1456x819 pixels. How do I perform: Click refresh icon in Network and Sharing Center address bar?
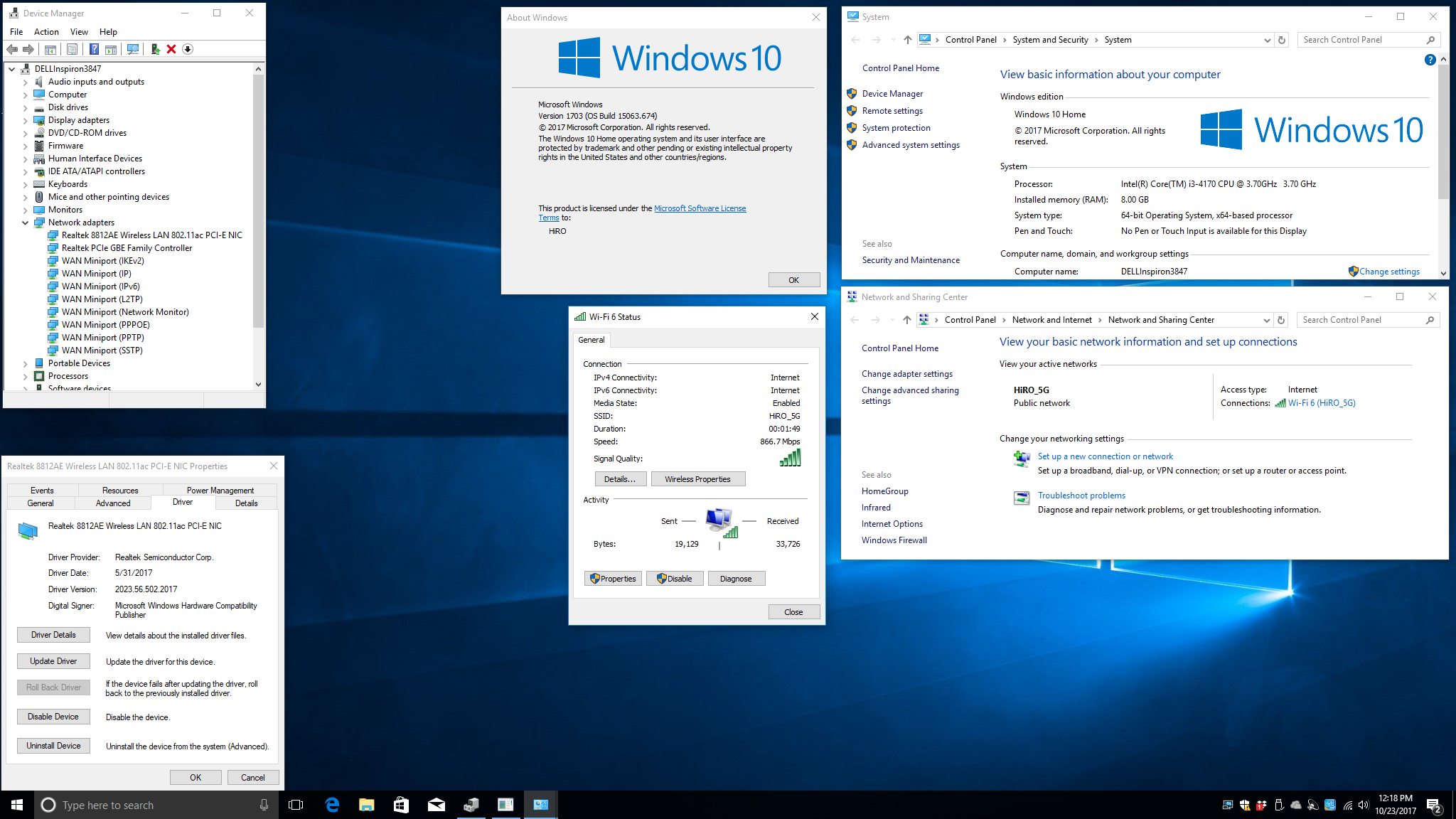1281,320
